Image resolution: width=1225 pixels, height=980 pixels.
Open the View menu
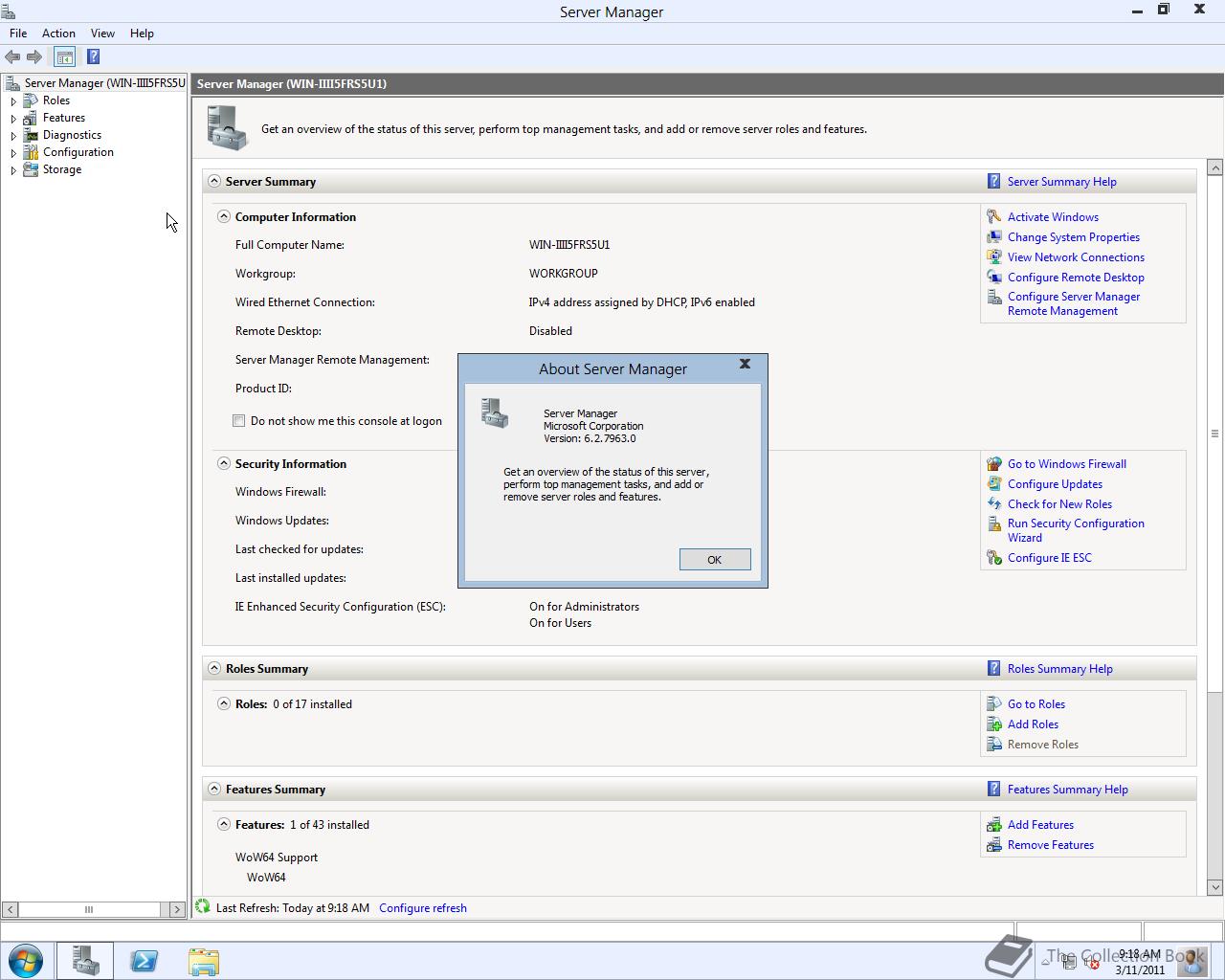(102, 33)
